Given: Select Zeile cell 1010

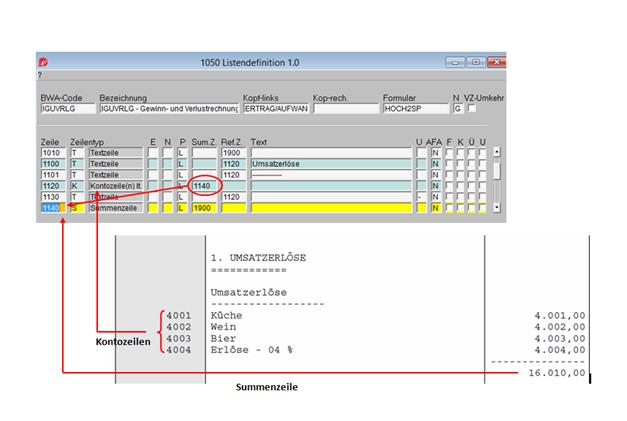Looking at the screenshot, I should point(53,153).
